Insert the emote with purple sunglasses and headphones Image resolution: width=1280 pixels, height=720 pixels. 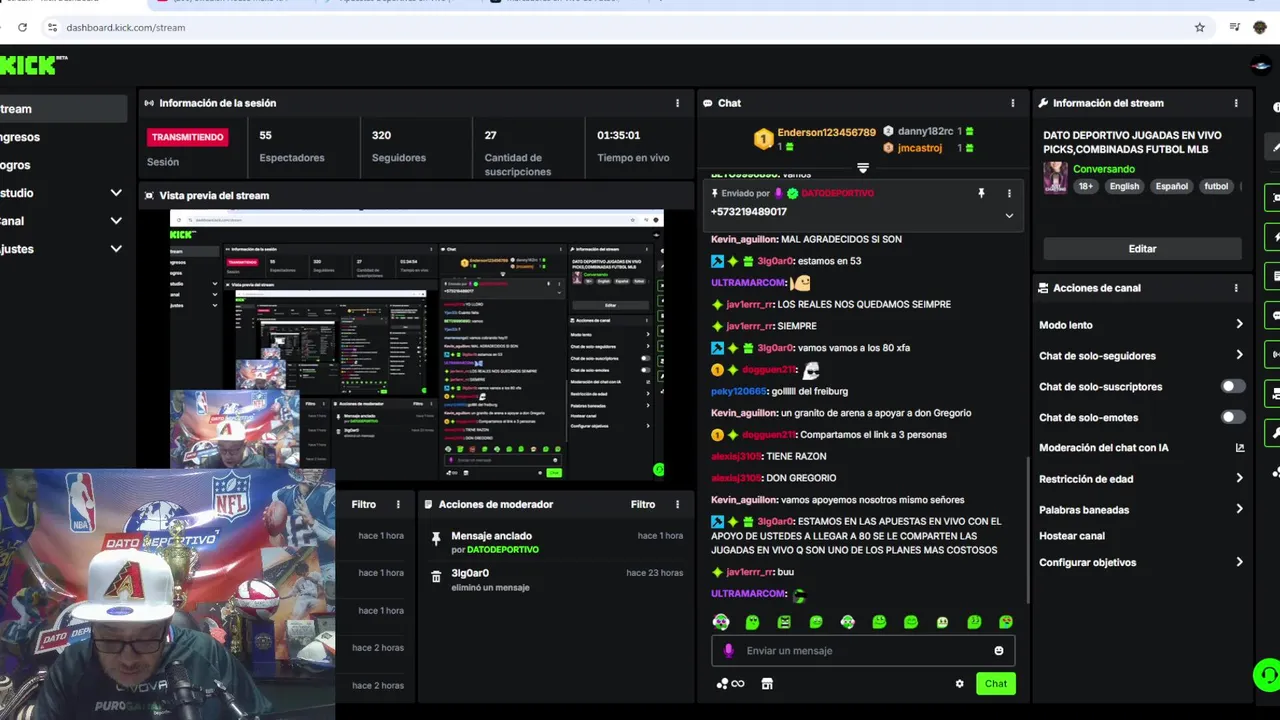(x=721, y=622)
